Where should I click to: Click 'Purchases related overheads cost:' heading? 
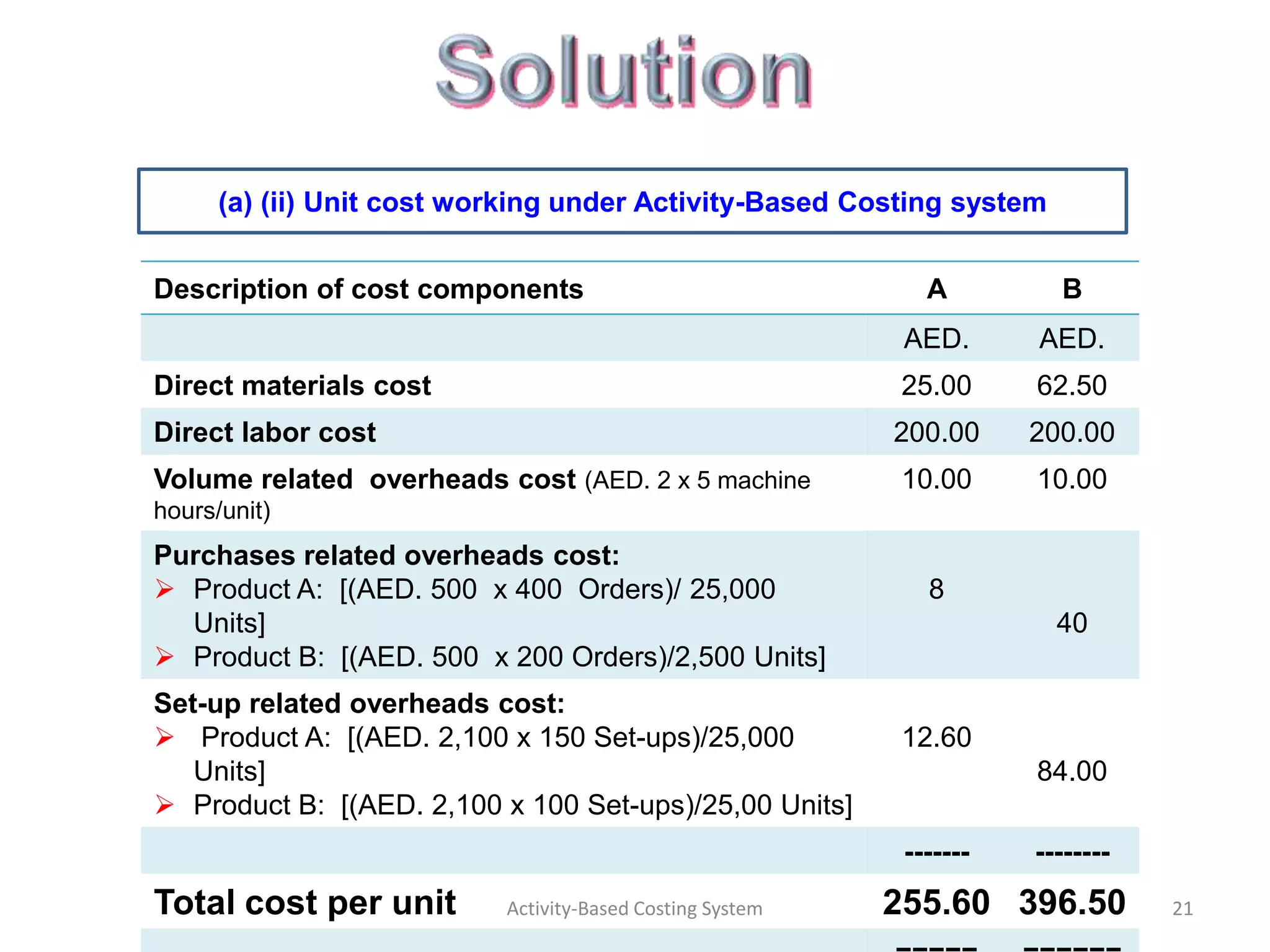coord(386,555)
